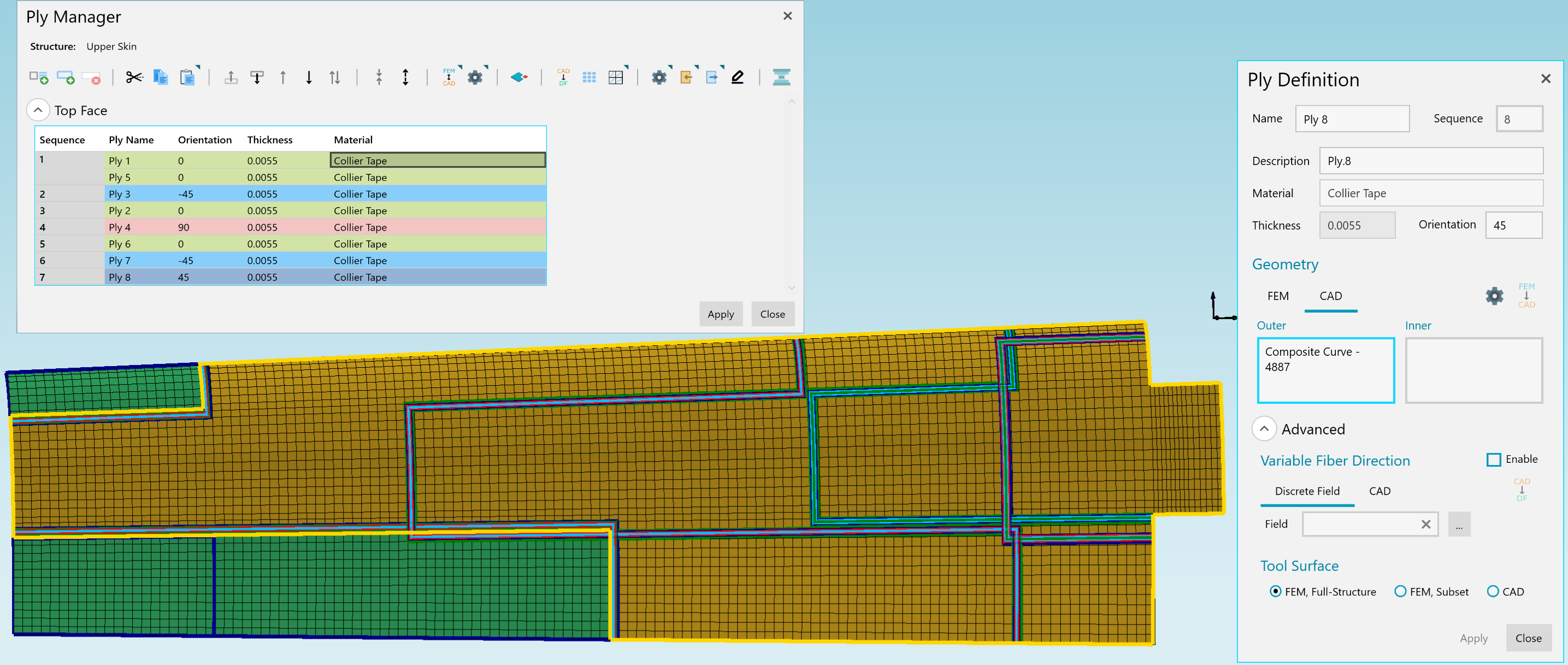Click the move ply down arrow
This screenshot has height=665, width=1568.
pyautogui.click(x=309, y=78)
